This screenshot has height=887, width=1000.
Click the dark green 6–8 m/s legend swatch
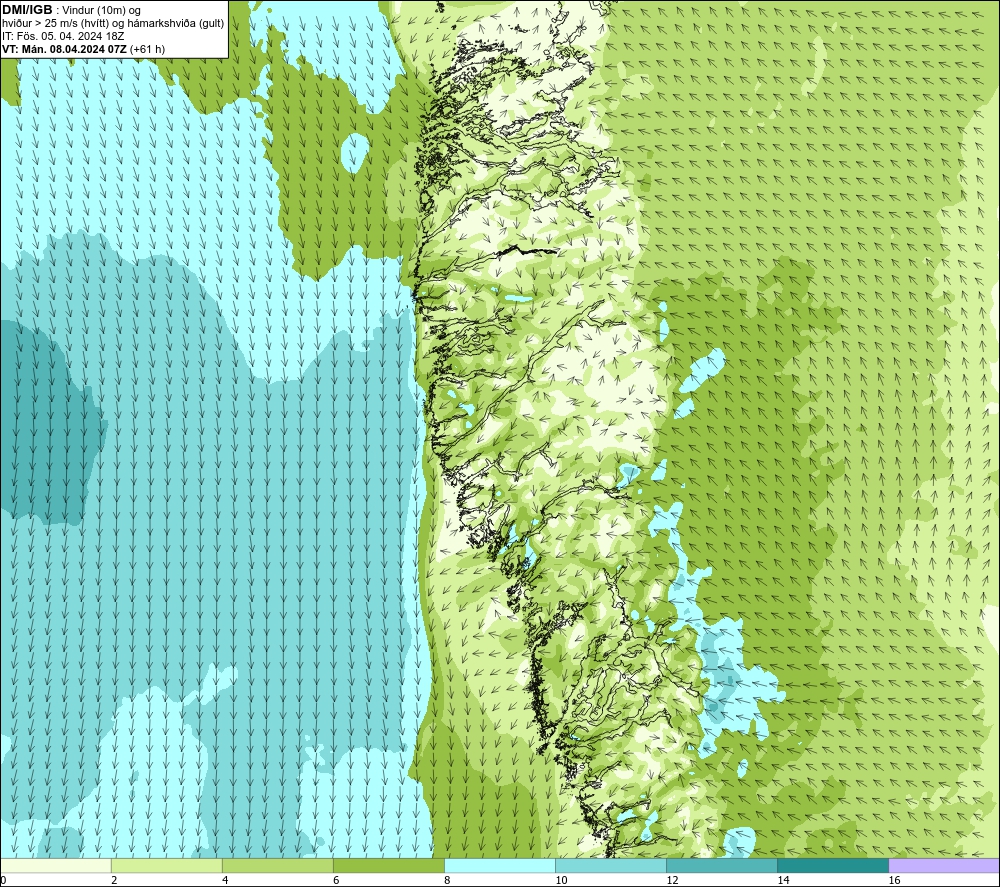point(389,865)
